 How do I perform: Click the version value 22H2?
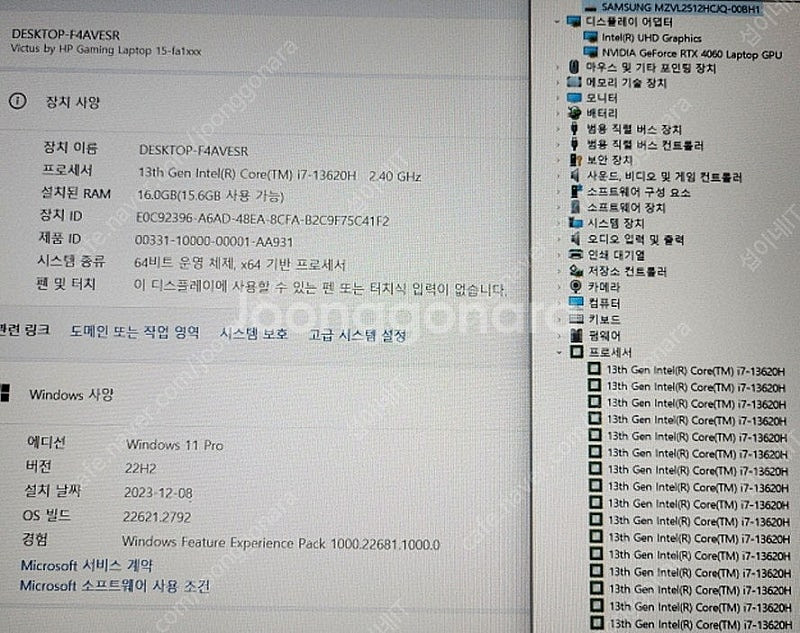point(140,468)
